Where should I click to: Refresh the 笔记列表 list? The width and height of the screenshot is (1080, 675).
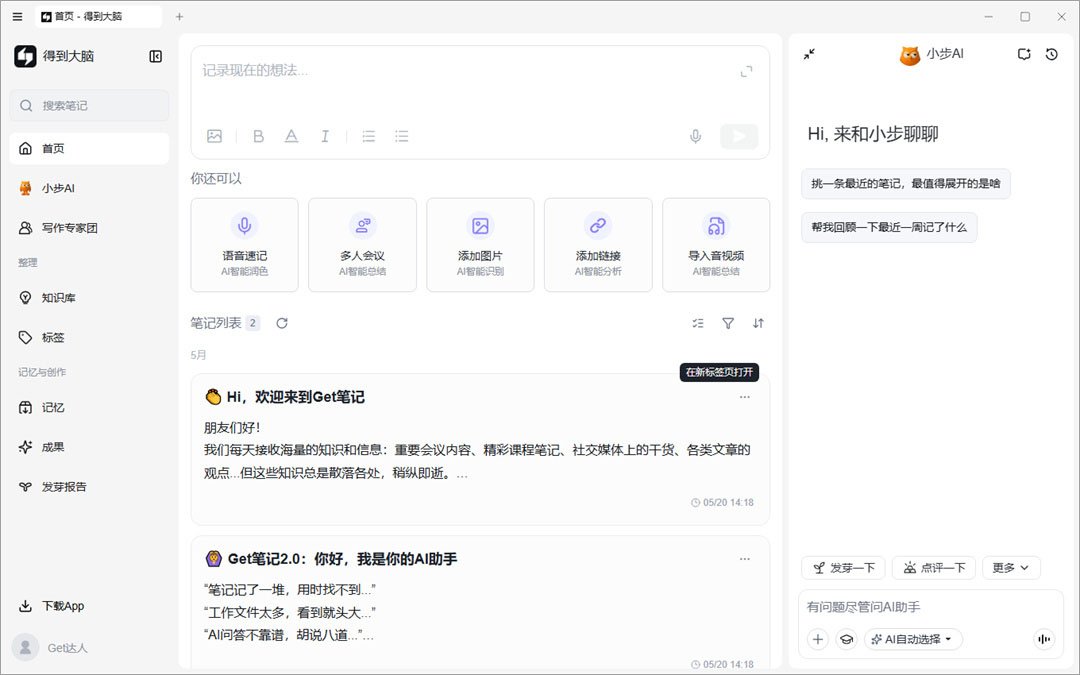[x=282, y=323]
